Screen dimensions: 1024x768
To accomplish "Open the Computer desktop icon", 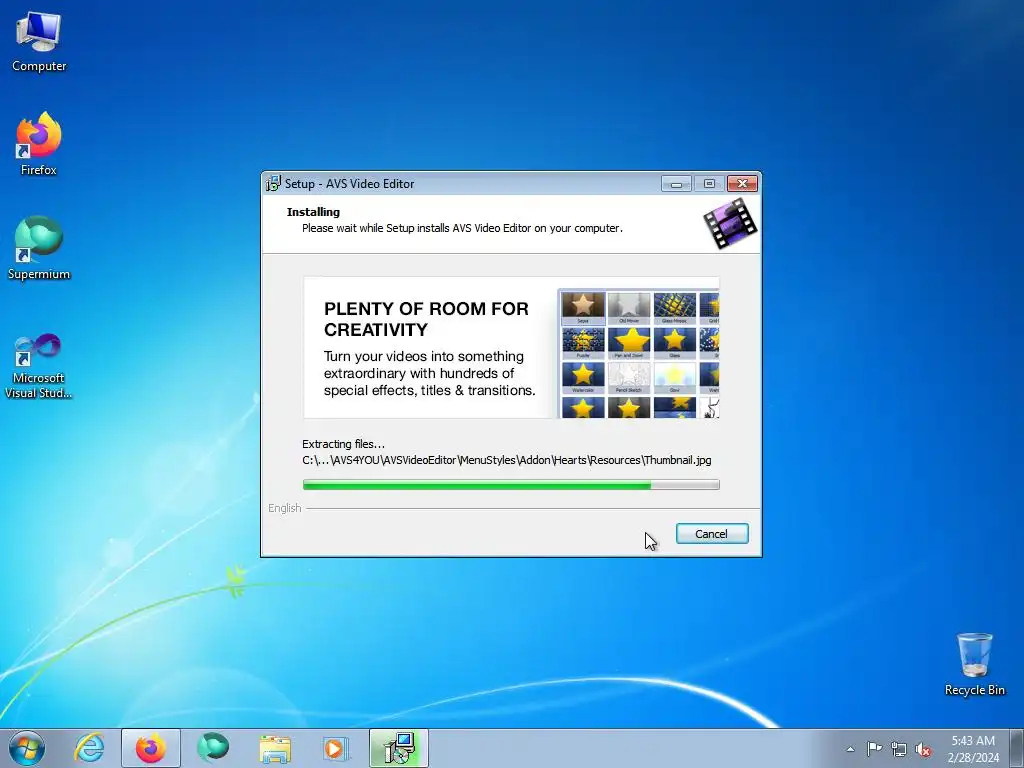I will tap(39, 42).
